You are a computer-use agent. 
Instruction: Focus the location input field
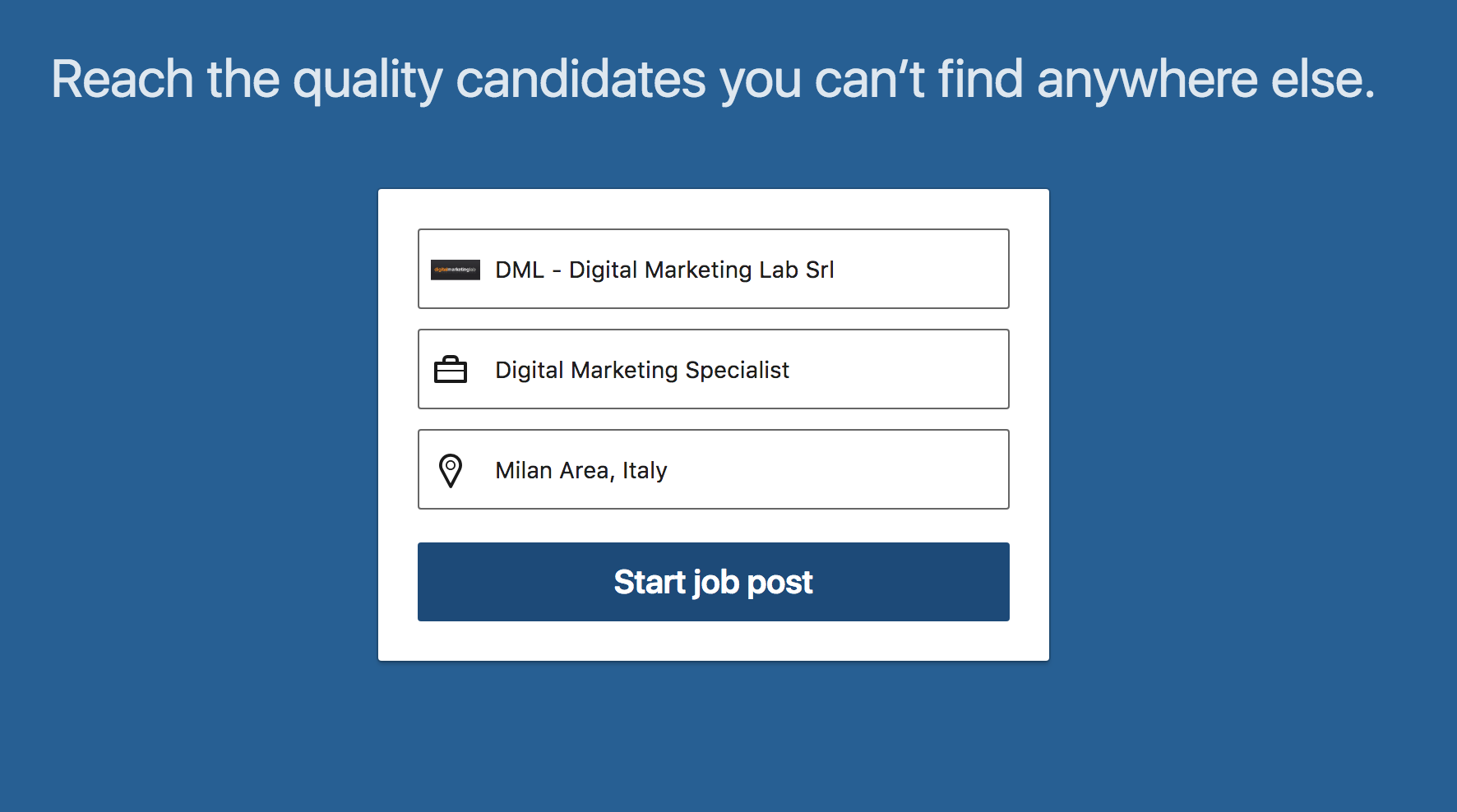coord(714,469)
